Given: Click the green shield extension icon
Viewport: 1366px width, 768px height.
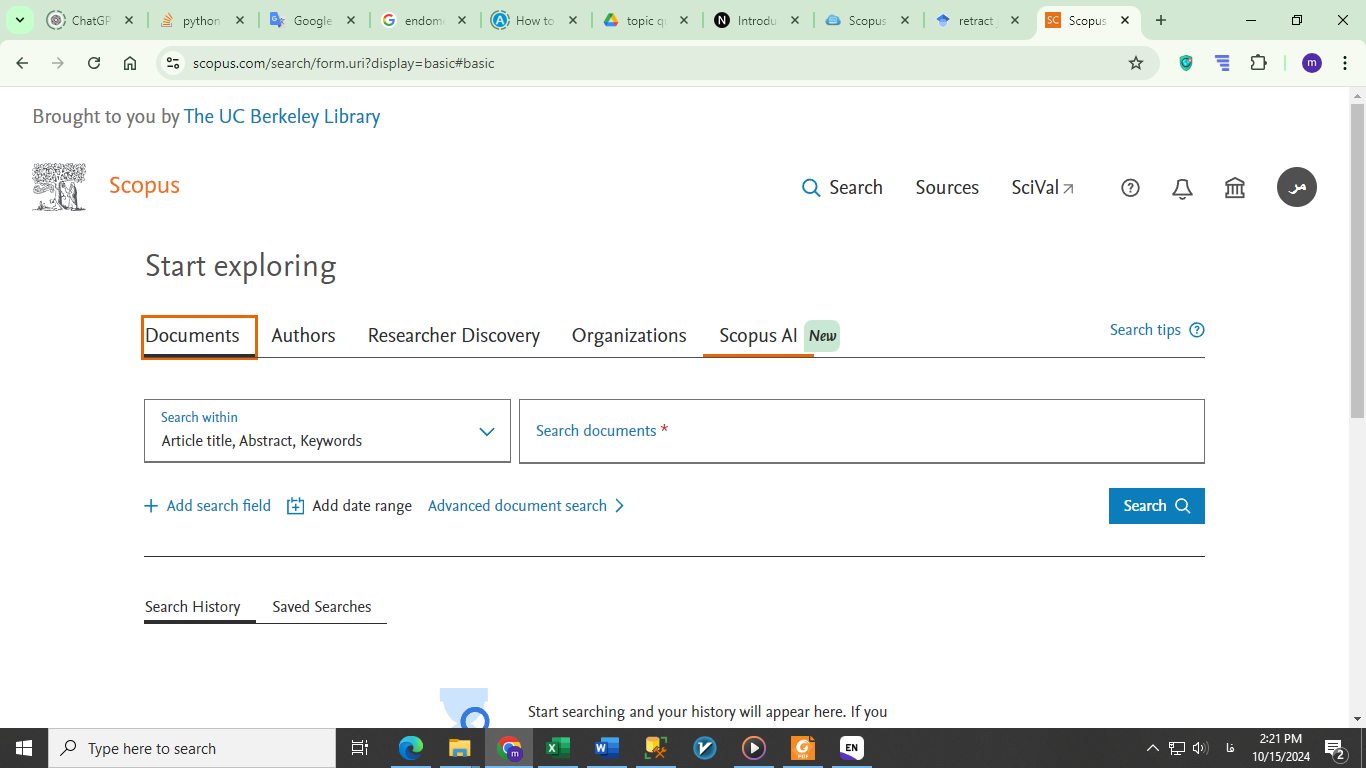Looking at the screenshot, I should pos(1186,63).
